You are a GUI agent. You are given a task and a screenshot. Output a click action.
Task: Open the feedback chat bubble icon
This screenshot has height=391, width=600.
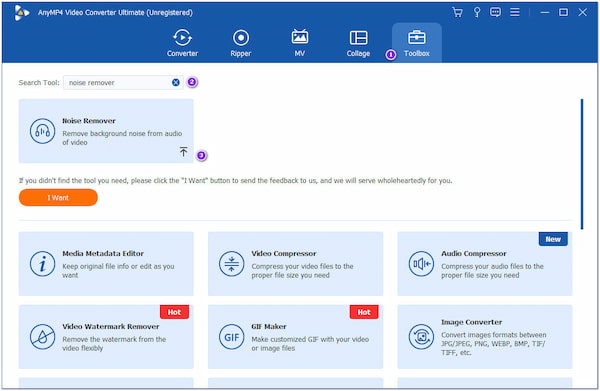(x=495, y=12)
